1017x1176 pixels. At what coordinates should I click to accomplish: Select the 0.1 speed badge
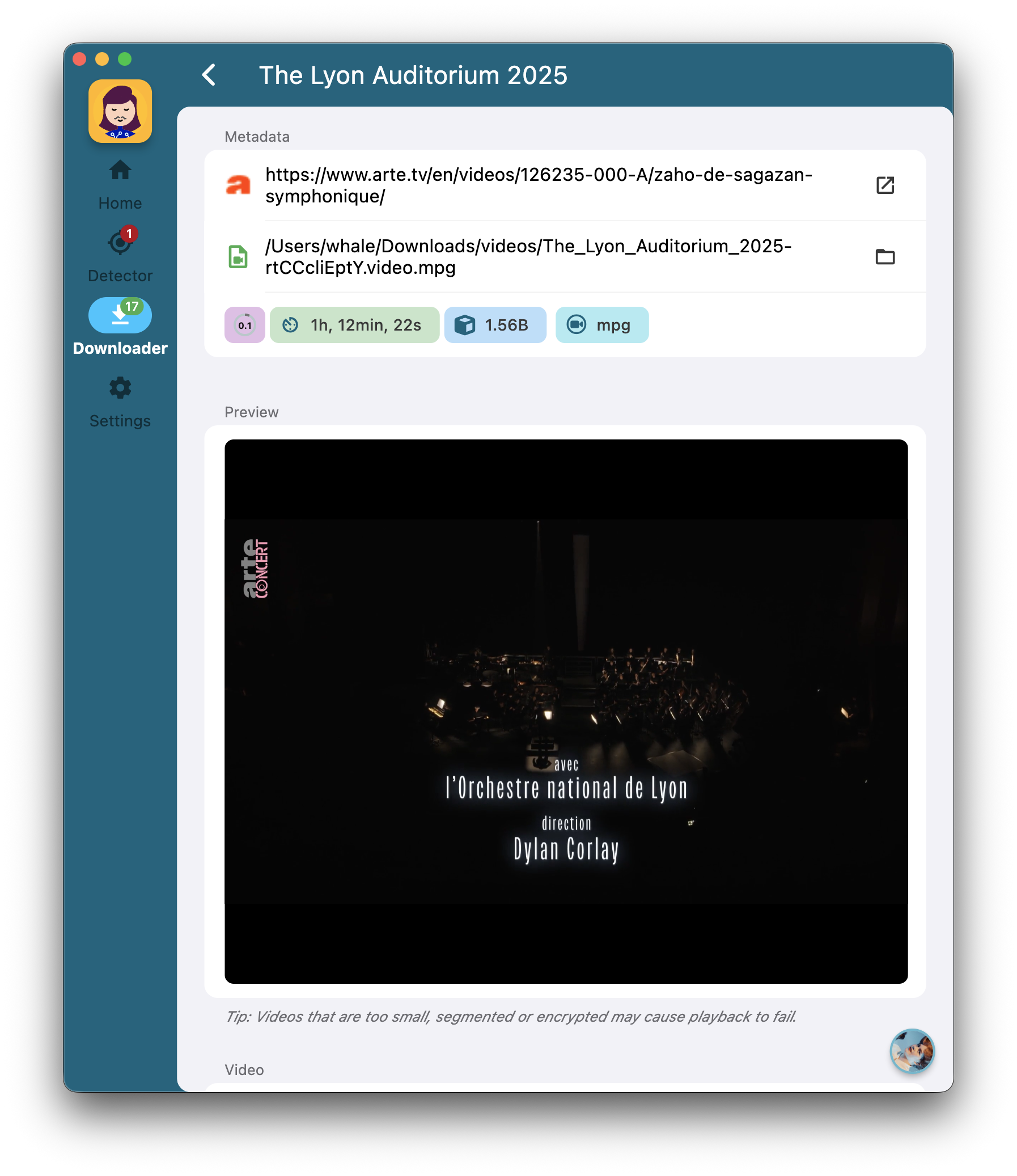click(244, 325)
